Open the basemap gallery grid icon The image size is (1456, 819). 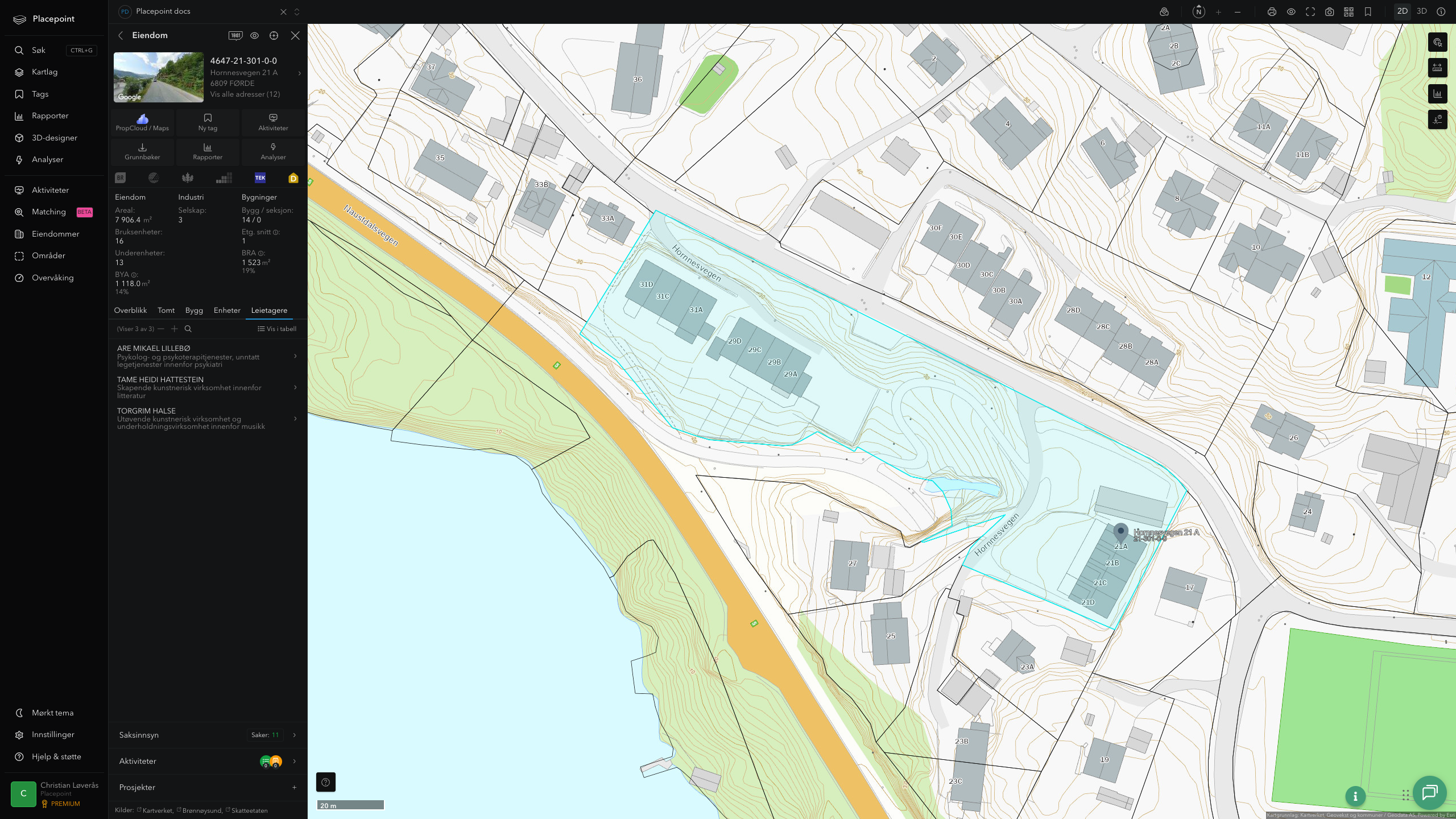1349,11
